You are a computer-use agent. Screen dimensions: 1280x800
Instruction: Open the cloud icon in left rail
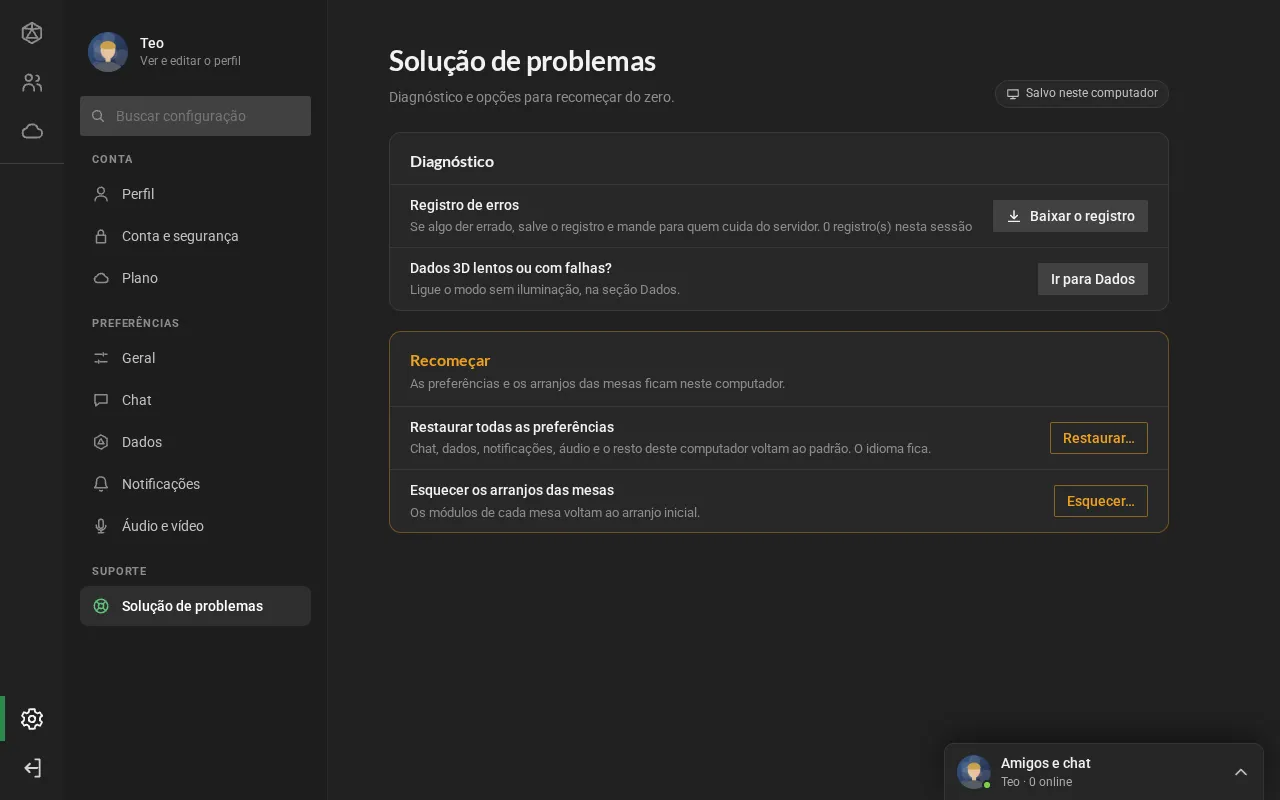[x=32, y=131]
